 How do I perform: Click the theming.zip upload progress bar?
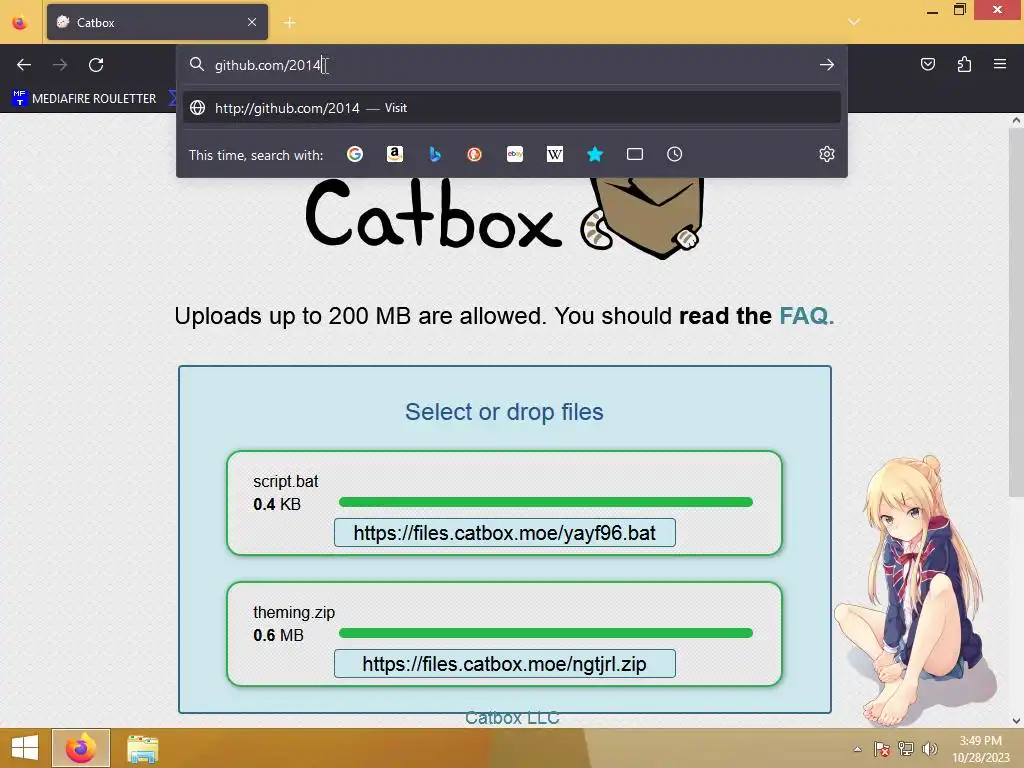(546, 633)
